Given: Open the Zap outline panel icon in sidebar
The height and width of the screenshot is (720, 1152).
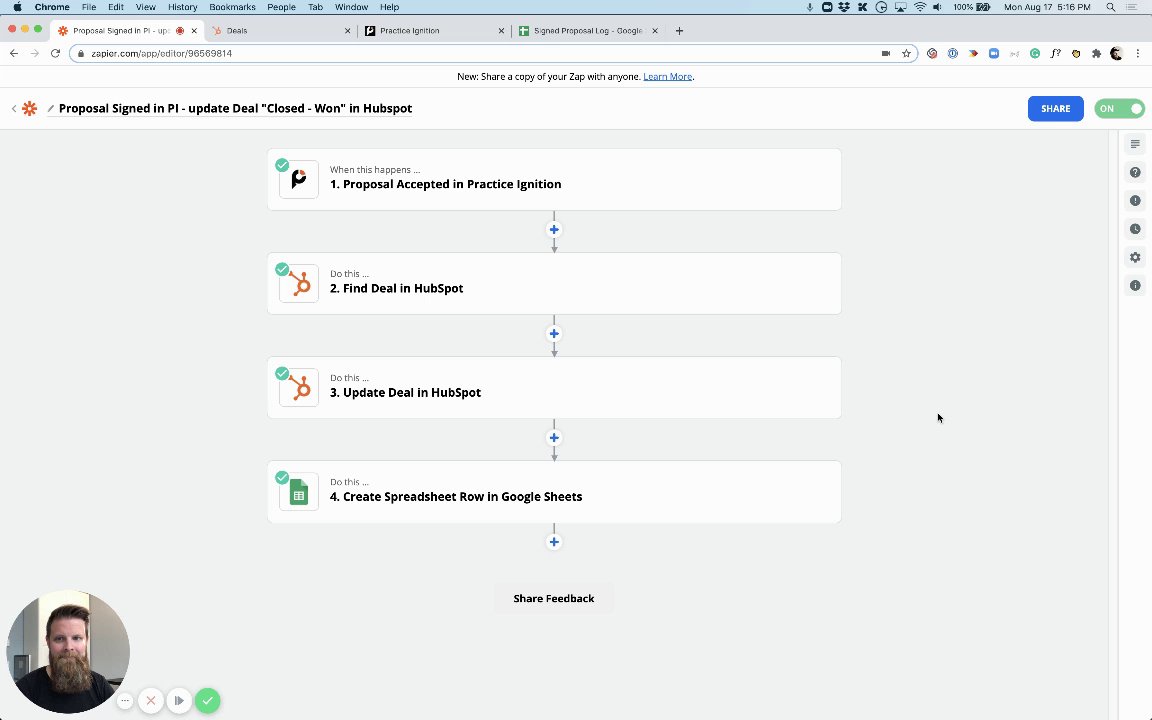Looking at the screenshot, I should coord(1135,144).
